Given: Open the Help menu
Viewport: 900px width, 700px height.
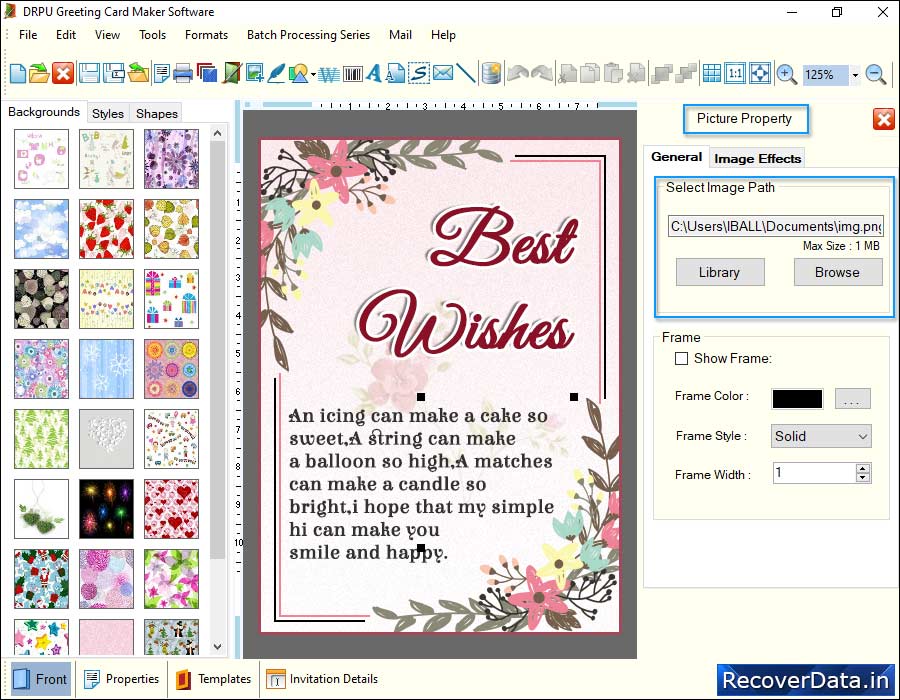Looking at the screenshot, I should click(x=443, y=34).
